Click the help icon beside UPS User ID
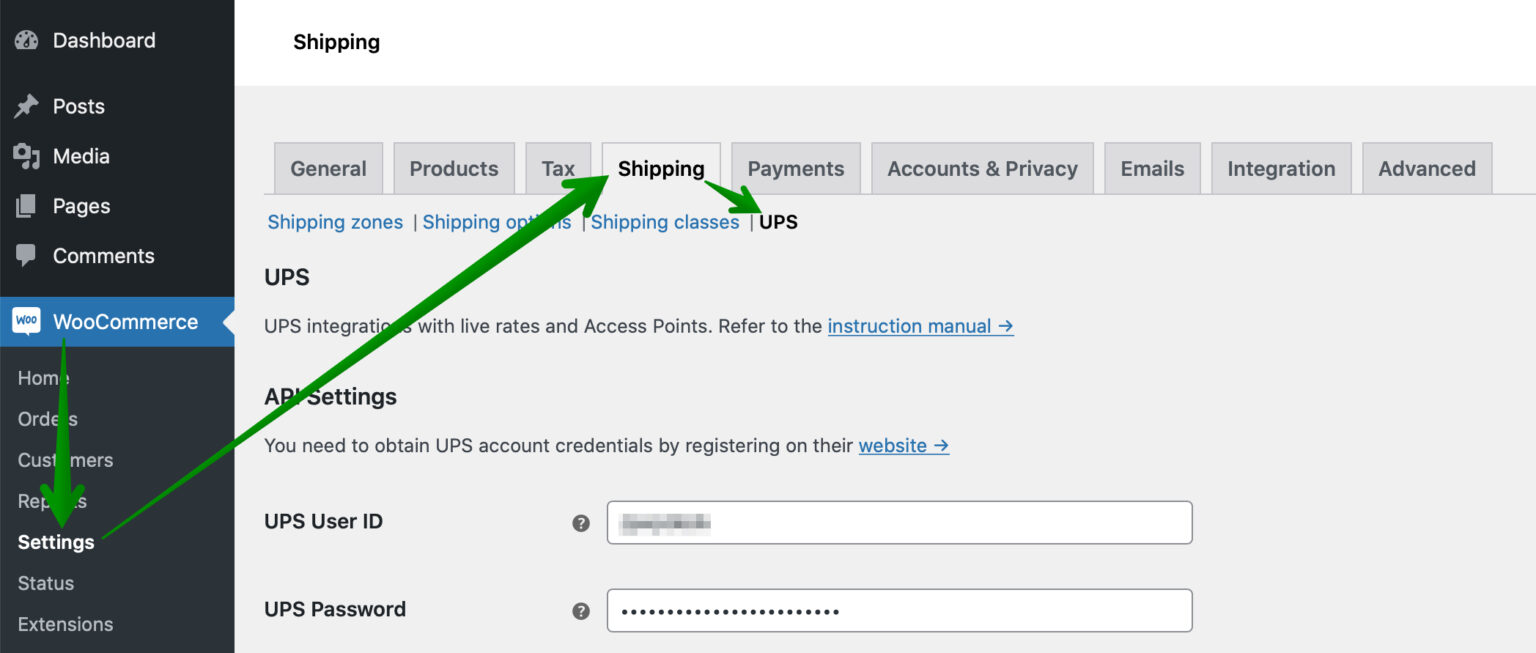1536x653 pixels. (580, 522)
